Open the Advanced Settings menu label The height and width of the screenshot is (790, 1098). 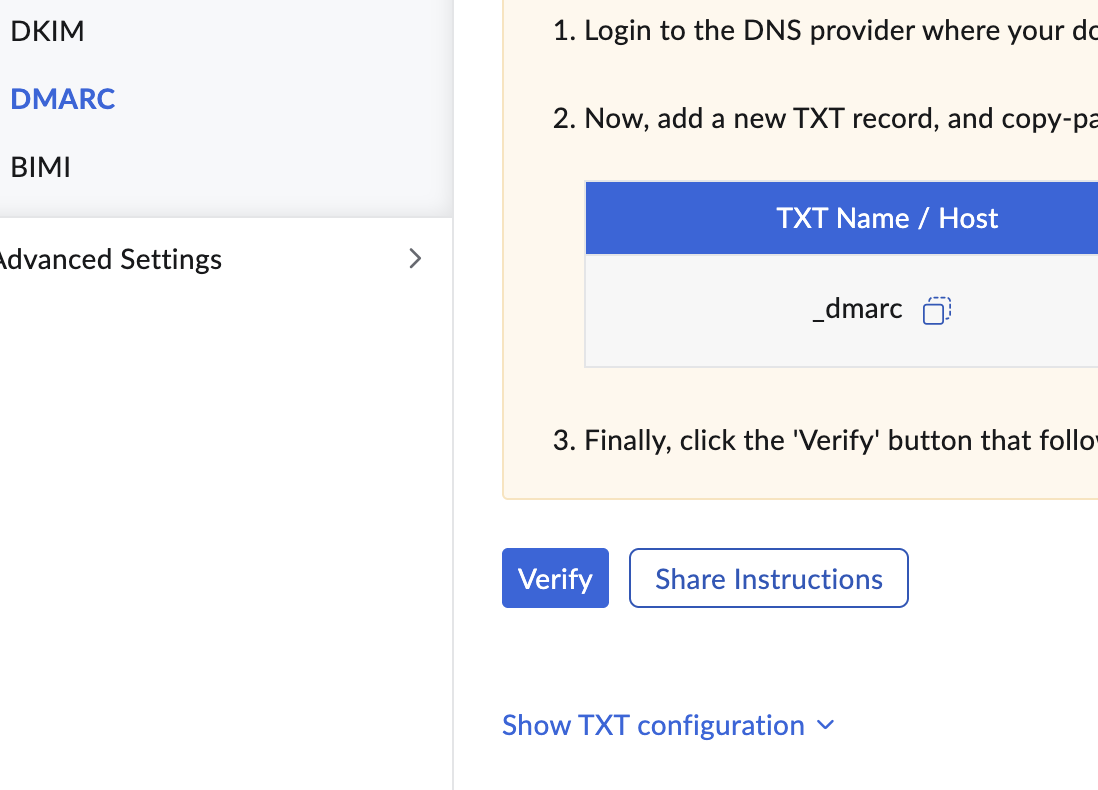pos(108,259)
